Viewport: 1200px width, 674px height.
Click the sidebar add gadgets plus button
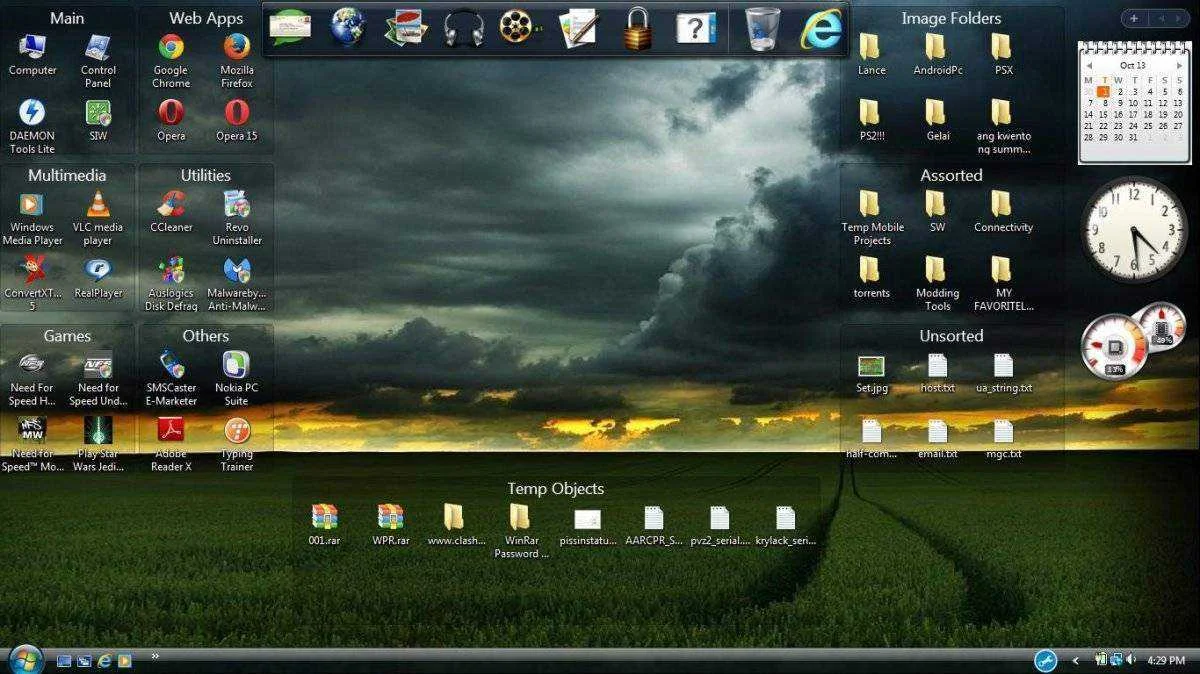click(x=1134, y=18)
